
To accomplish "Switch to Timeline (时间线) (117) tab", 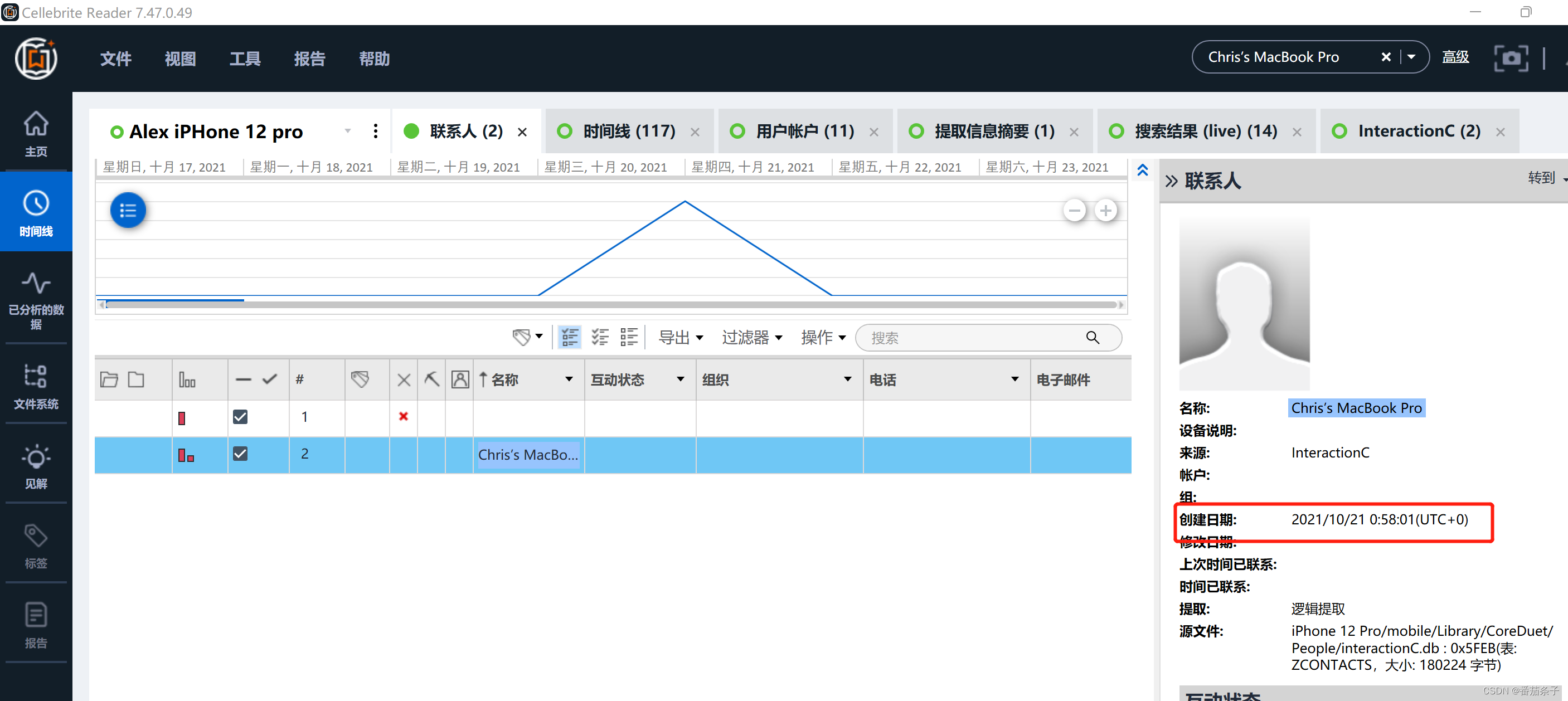I will pos(629,132).
